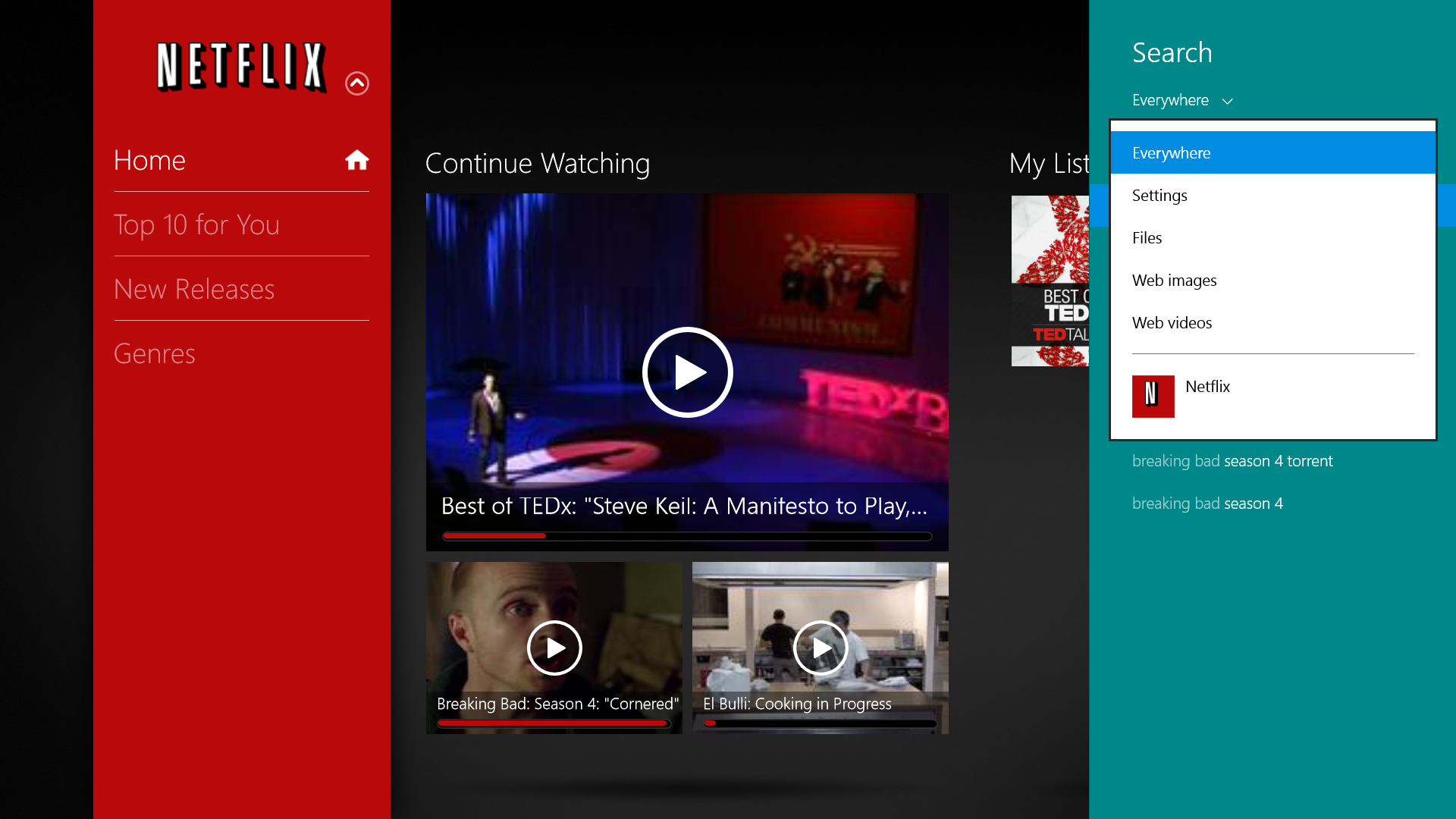Click the Netflix logo
Image resolution: width=1456 pixels, height=819 pixels.
(242, 67)
